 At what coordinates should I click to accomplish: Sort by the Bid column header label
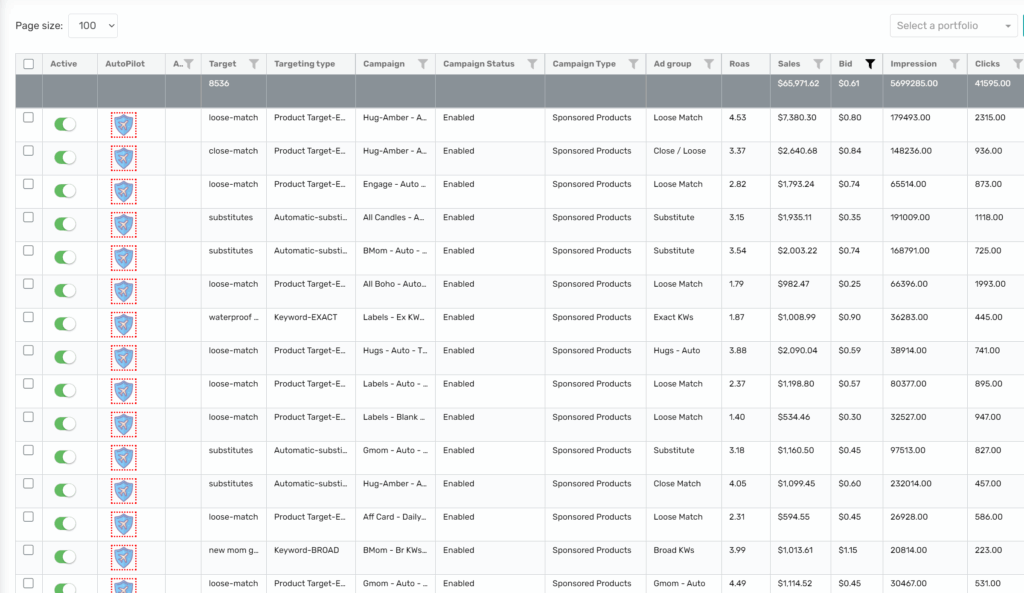point(845,64)
